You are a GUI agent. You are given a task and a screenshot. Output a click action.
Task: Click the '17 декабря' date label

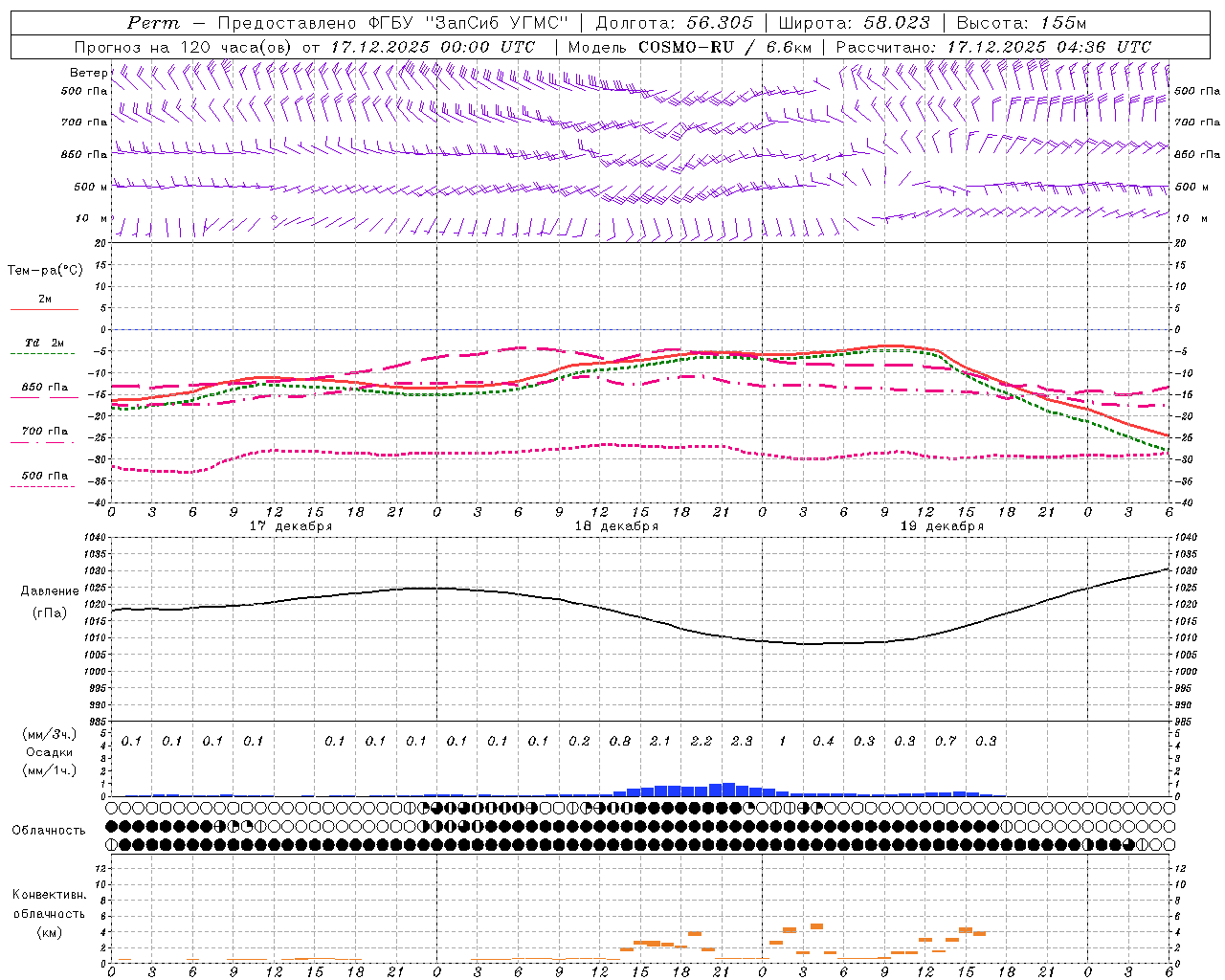[291, 526]
